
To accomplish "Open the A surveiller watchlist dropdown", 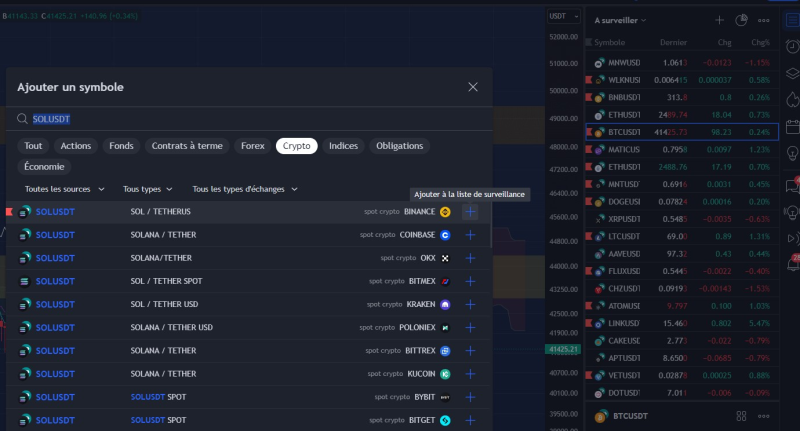I will (620, 20).
